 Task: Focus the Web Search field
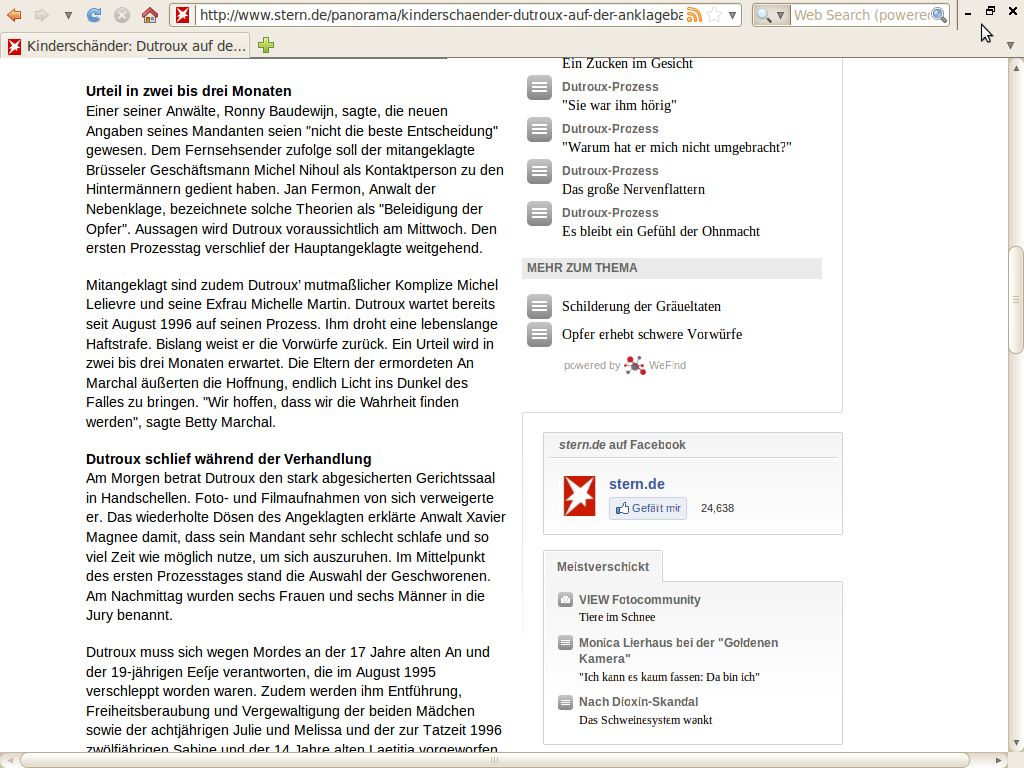[x=861, y=15]
